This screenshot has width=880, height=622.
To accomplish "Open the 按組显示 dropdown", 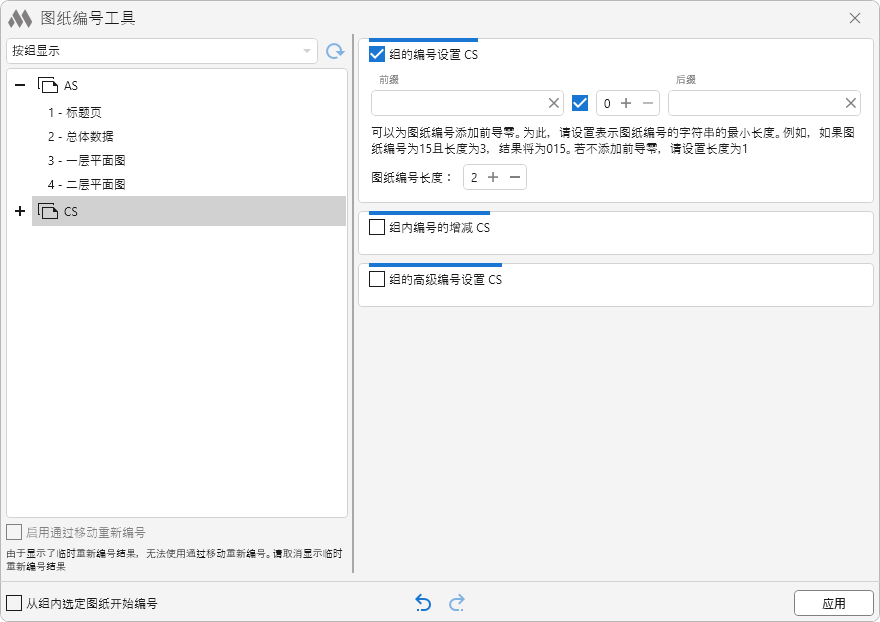I will 161,51.
